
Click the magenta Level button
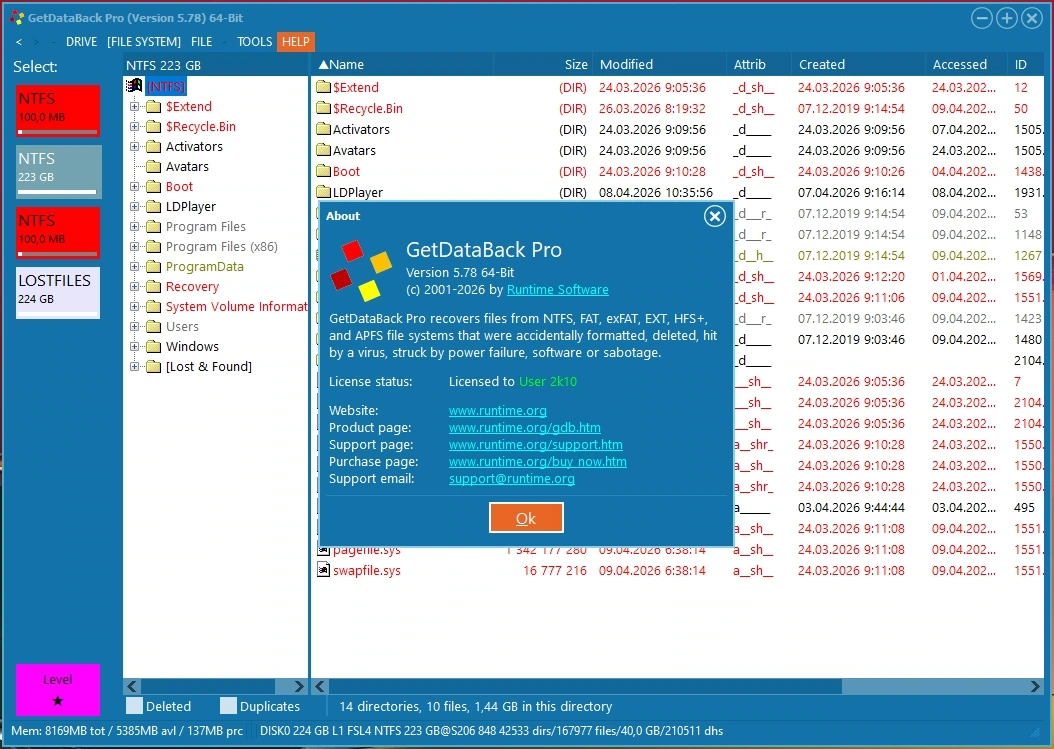[x=58, y=690]
